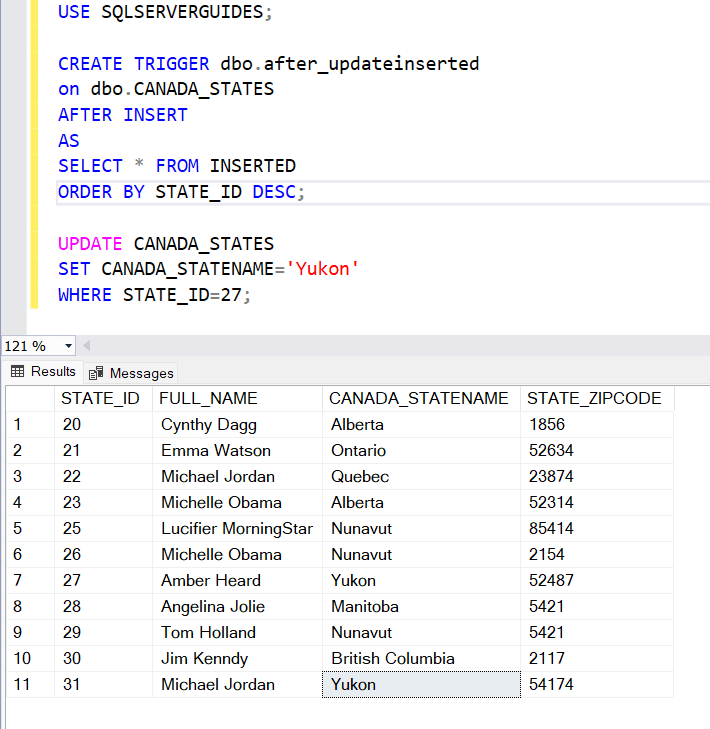Click the horizontal scroll left arrow
This screenshot has width=710, height=729.
pyautogui.click(x=86, y=346)
